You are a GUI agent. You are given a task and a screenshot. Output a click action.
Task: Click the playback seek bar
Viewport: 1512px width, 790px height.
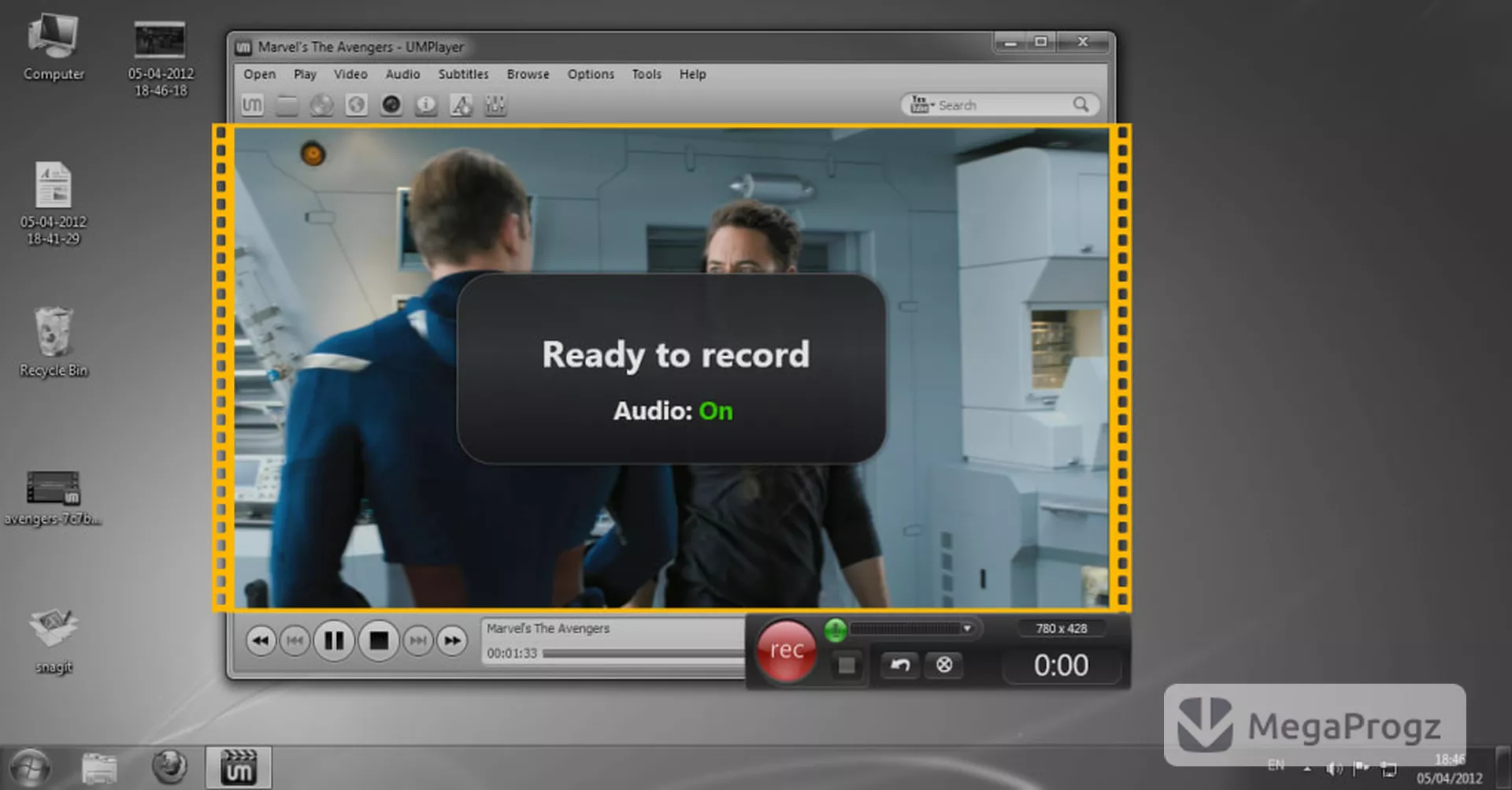(x=643, y=654)
